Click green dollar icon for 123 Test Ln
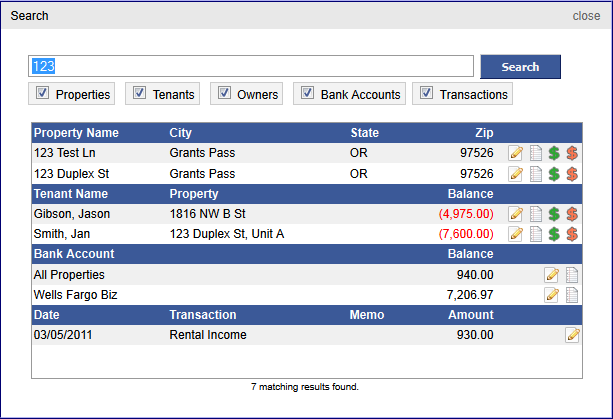 point(553,153)
